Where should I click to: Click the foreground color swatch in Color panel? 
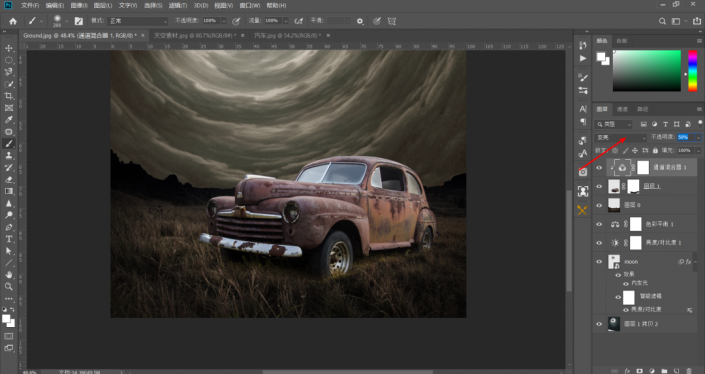[601, 57]
